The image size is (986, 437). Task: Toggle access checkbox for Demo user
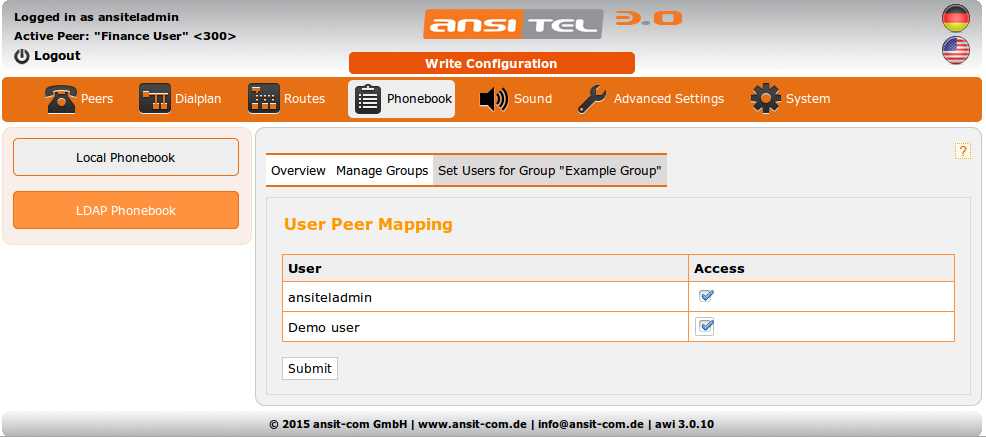point(705,326)
